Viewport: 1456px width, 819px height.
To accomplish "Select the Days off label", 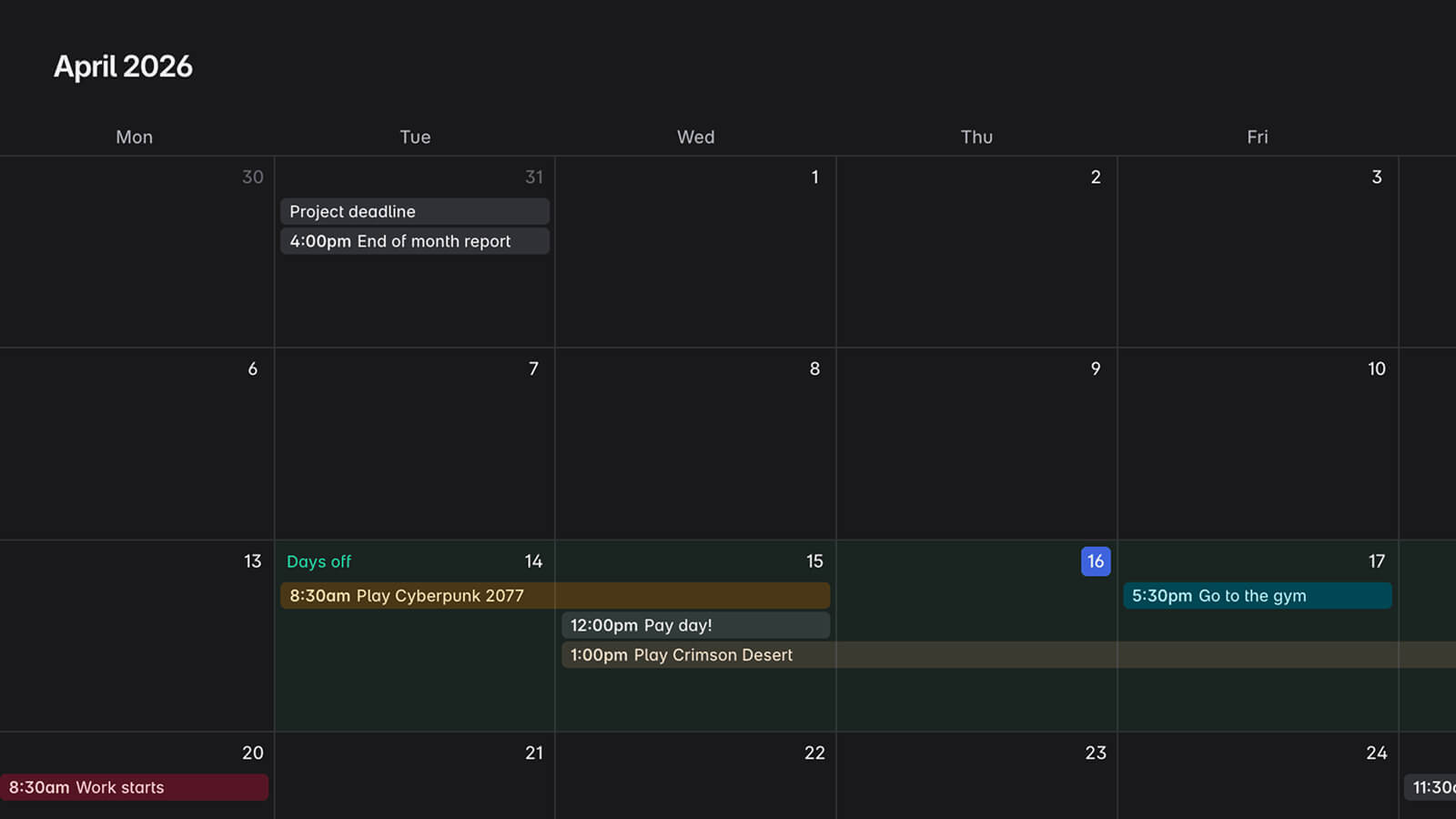I will 318,561.
